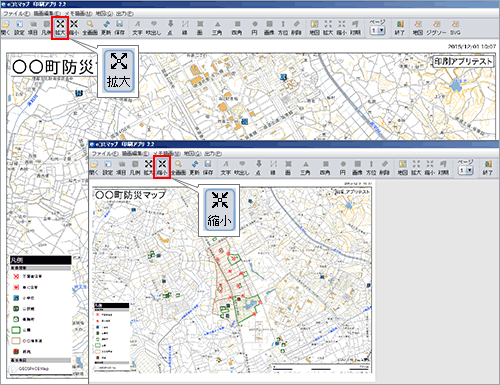Click the red-boxed 拡大 zoom-in icon in back window
This screenshot has height=385, width=500.
pyautogui.click(x=60, y=28)
